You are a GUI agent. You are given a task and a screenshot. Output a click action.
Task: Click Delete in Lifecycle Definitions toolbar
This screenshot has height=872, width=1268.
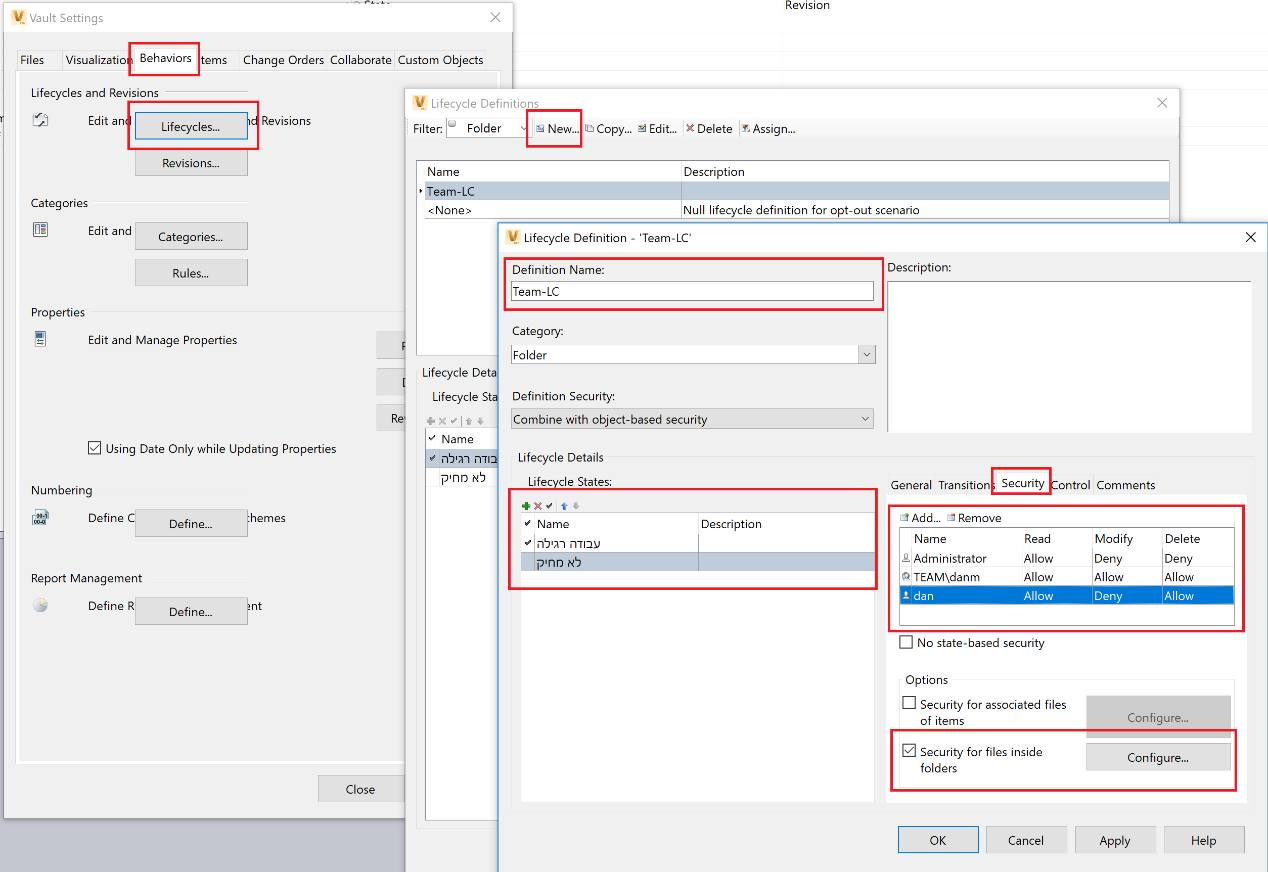click(x=709, y=129)
